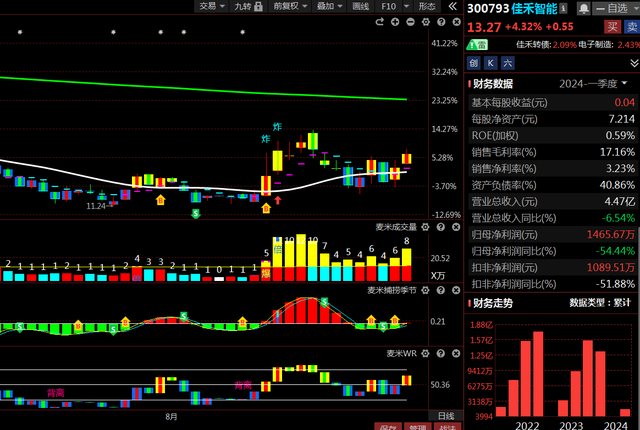
Task: Click the 数据类型：累计 label
Action: (600, 303)
